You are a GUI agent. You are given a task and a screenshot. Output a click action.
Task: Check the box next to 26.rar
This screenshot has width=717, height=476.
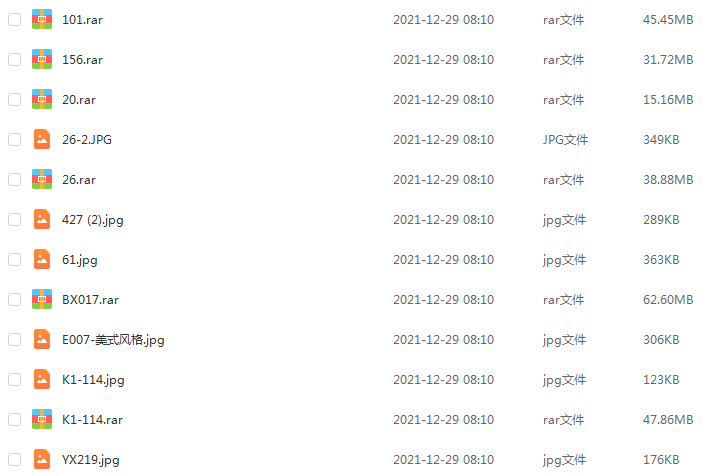click(x=15, y=180)
